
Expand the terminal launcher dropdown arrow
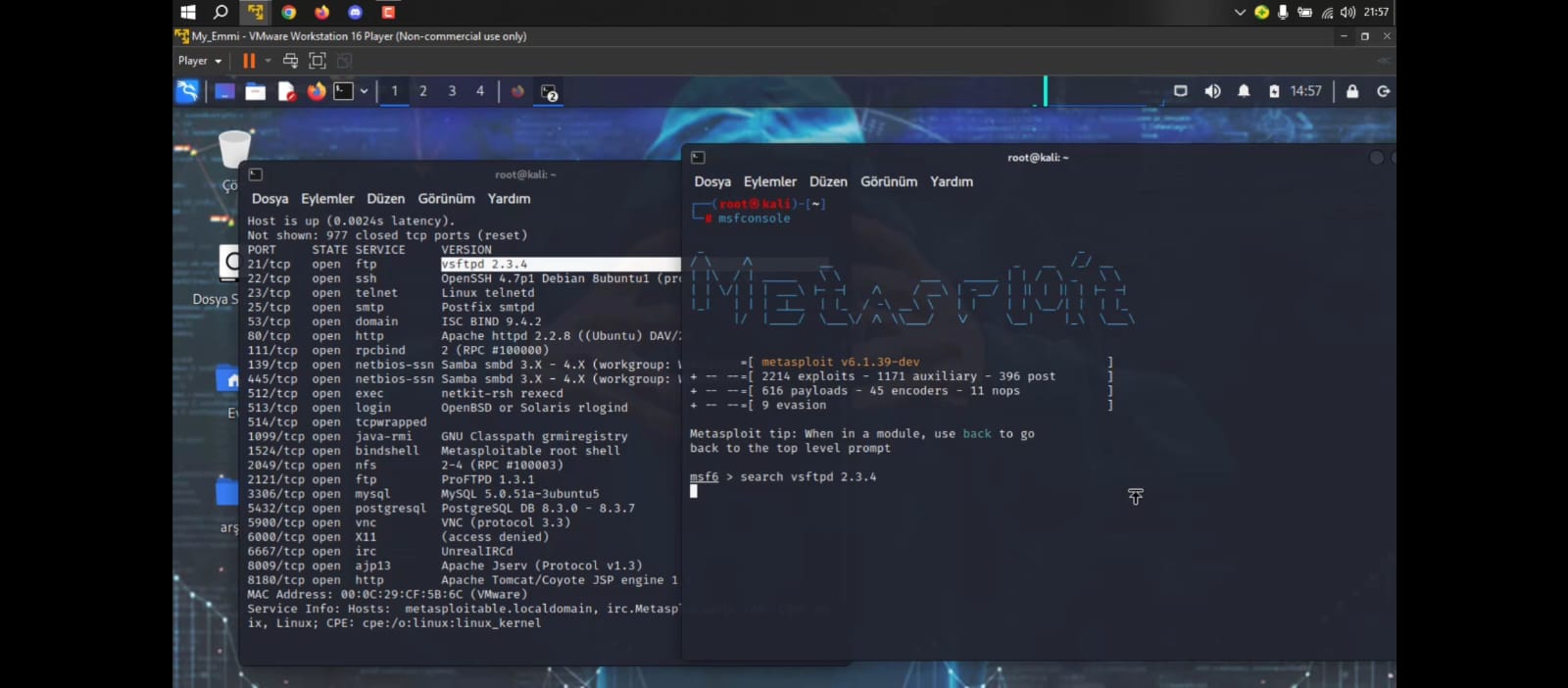pyautogui.click(x=364, y=91)
